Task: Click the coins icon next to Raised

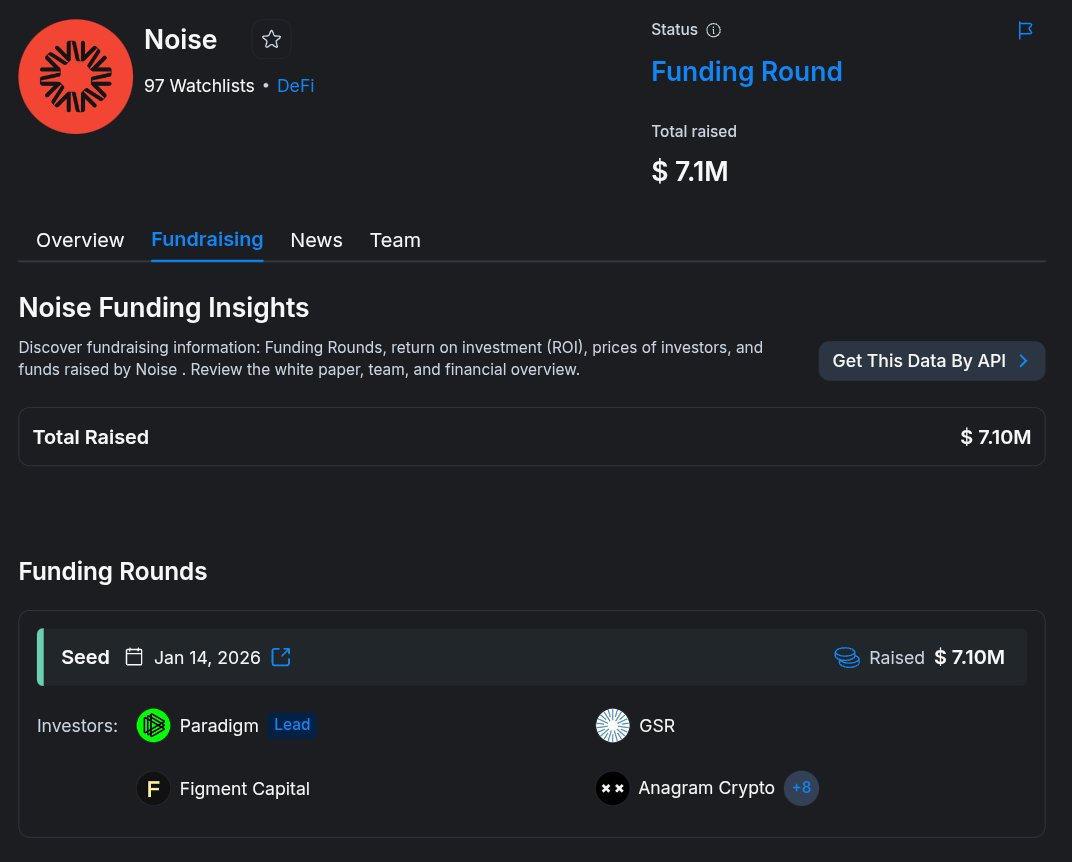Action: pyautogui.click(x=847, y=657)
